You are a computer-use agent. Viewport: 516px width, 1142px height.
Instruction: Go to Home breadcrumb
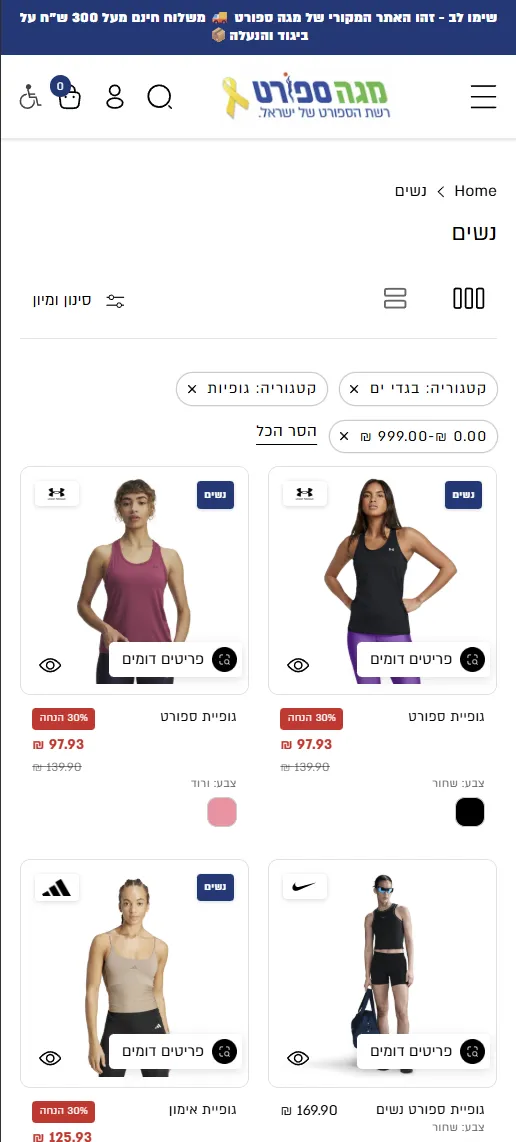[x=475, y=191]
